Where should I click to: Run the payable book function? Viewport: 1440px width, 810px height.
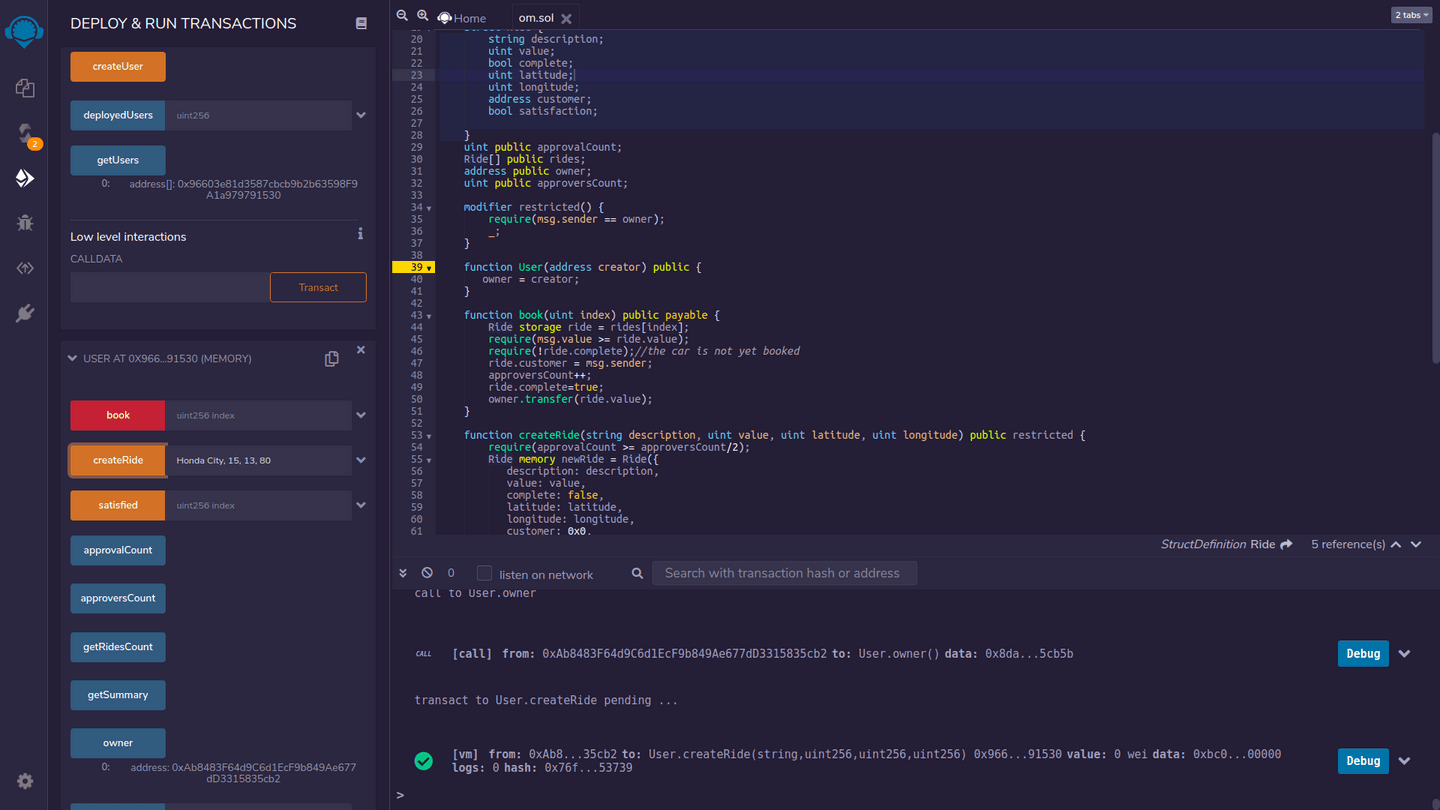click(118, 415)
